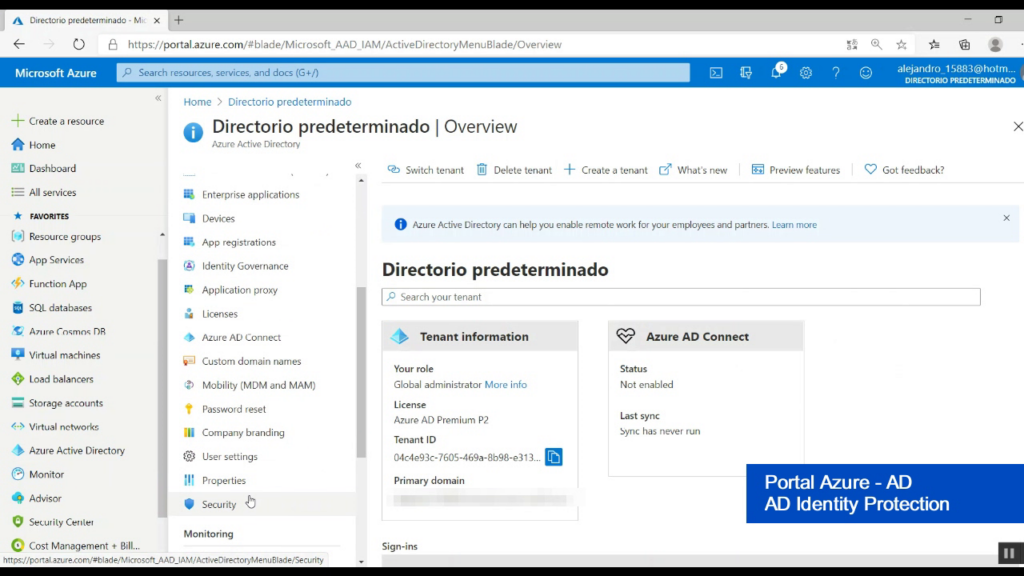Open Properties menu item
Viewport: 1024px width, 576px height.
[x=223, y=481]
